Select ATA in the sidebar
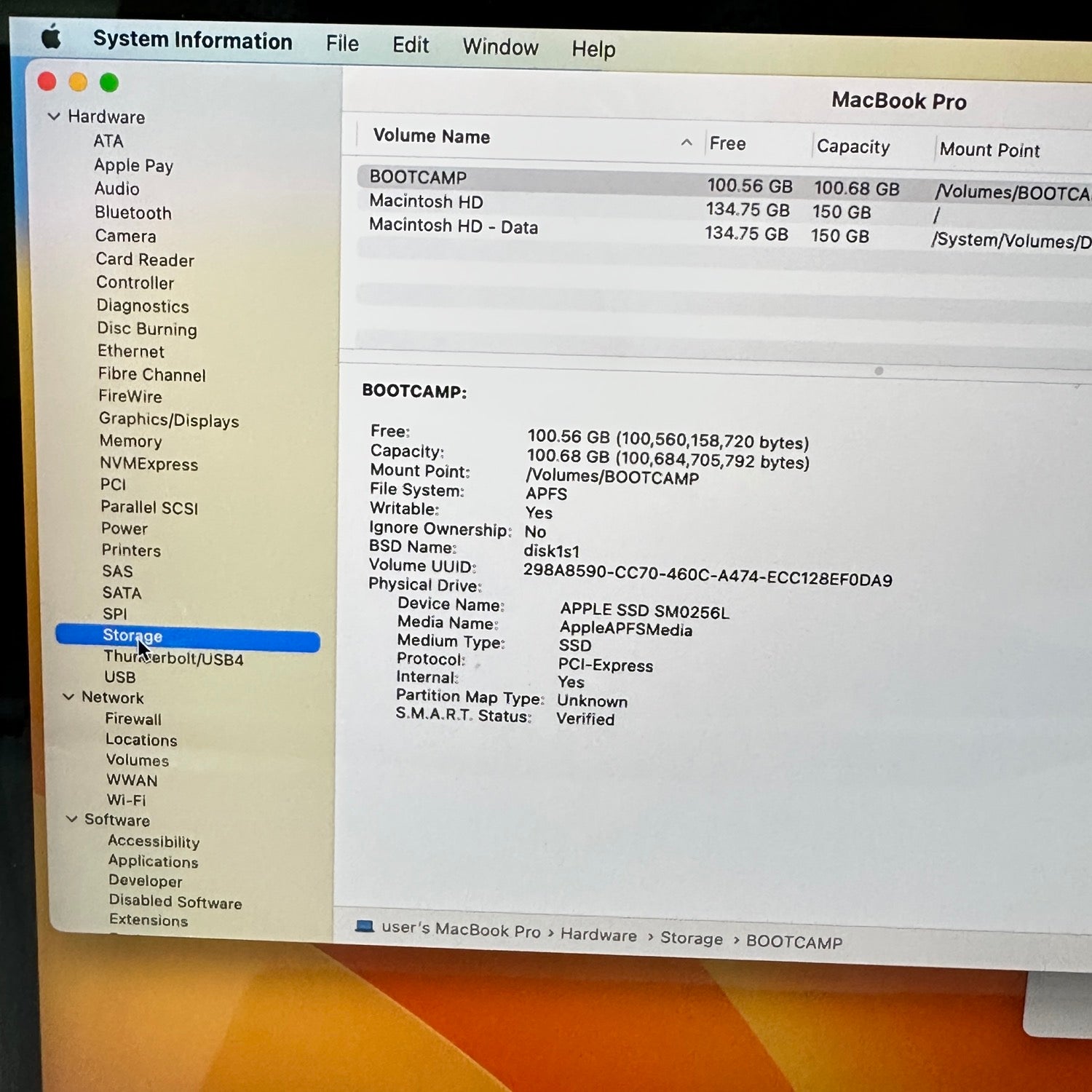The height and width of the screenshot is (1092, 1092). click(108, 141)
